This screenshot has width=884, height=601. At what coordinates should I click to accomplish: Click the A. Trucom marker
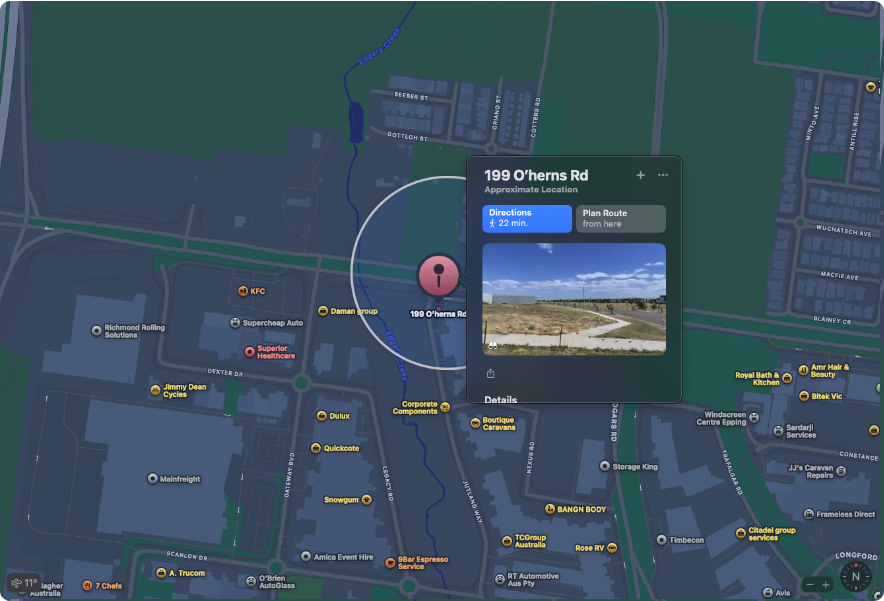[161, 573]
